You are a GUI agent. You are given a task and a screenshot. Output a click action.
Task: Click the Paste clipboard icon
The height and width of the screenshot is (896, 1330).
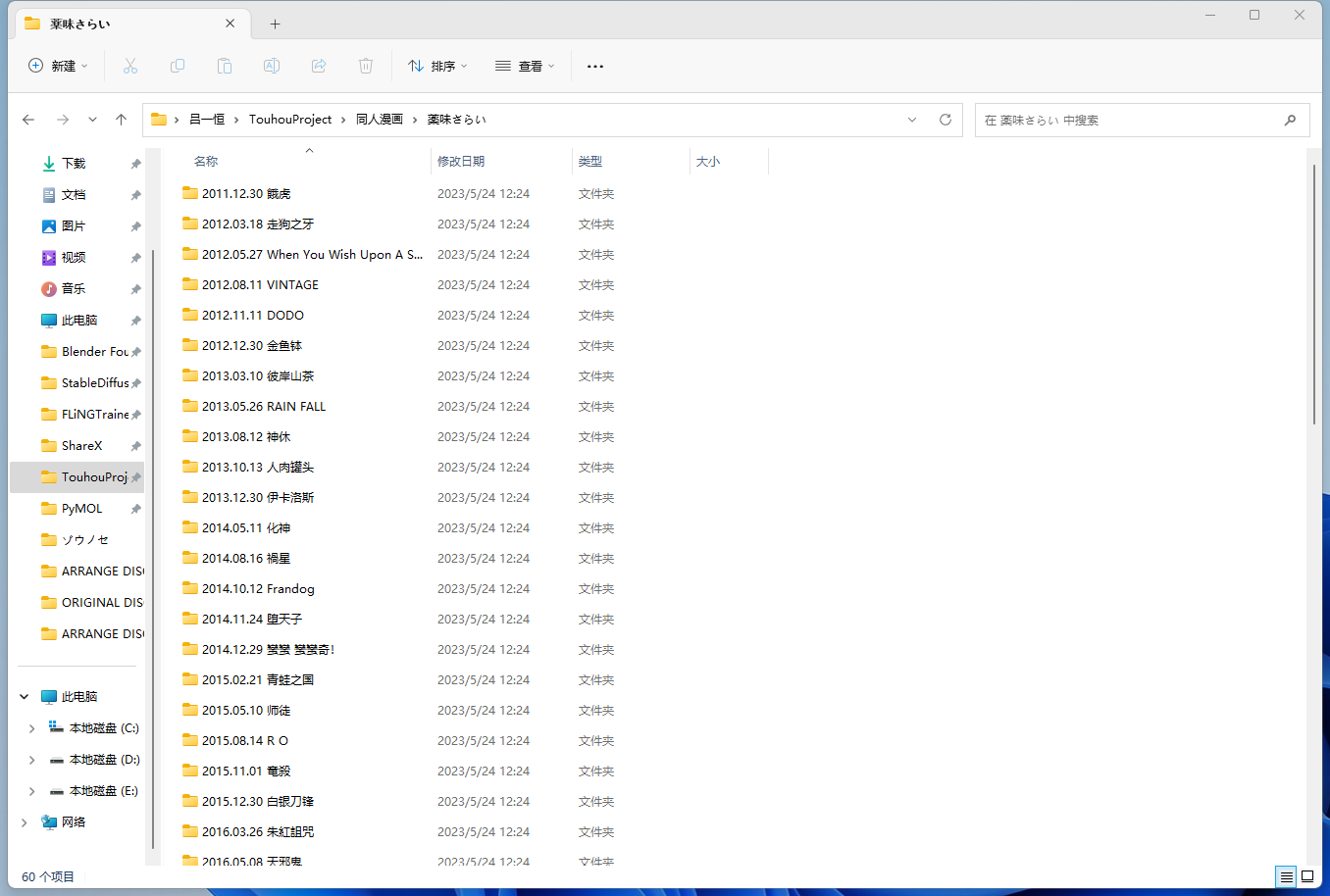225,66
